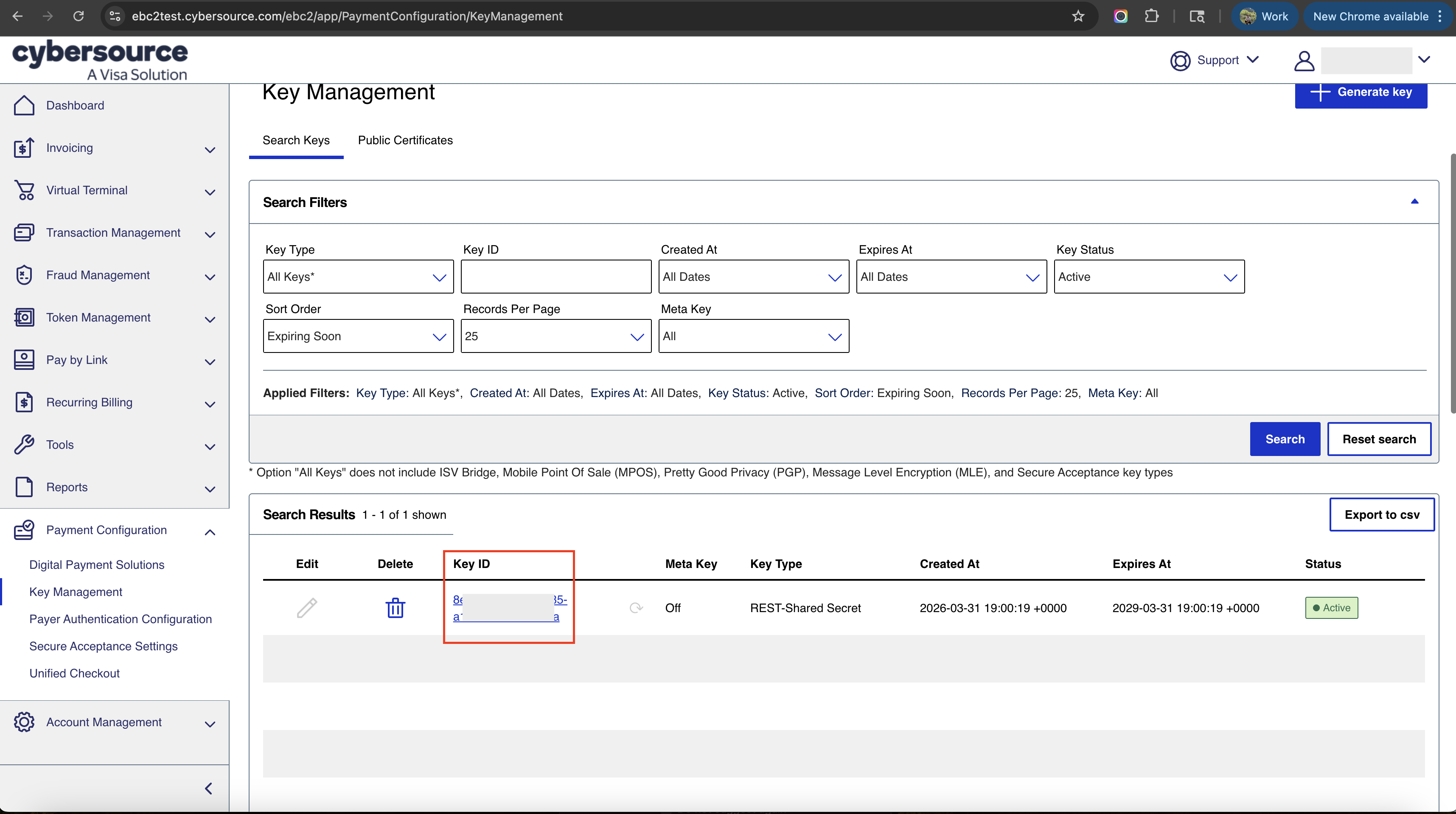Viewport: 1456px width, 814px height.
Task: Expand the Invoicing menu chevron
Action: point(210,150)
